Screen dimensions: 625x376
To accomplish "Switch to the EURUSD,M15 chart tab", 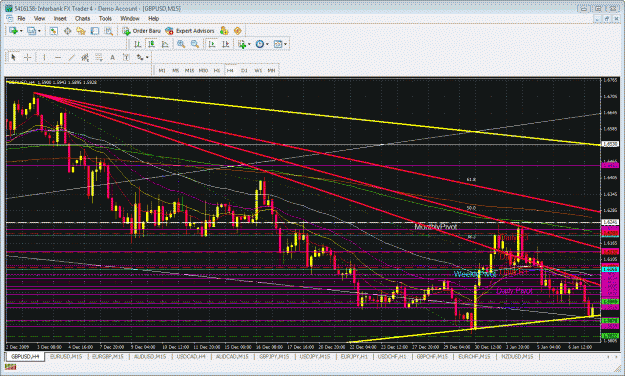I will pyautogui.click(x=66, y=356).
